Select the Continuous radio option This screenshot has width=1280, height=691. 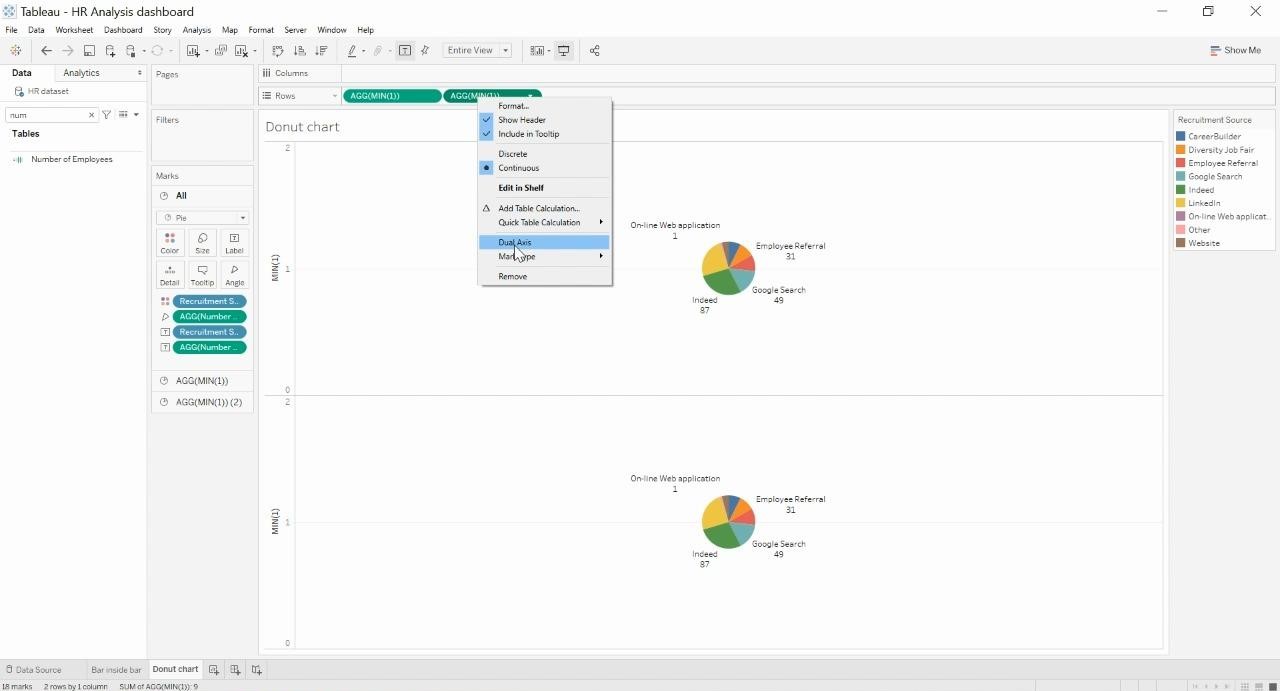545,168
